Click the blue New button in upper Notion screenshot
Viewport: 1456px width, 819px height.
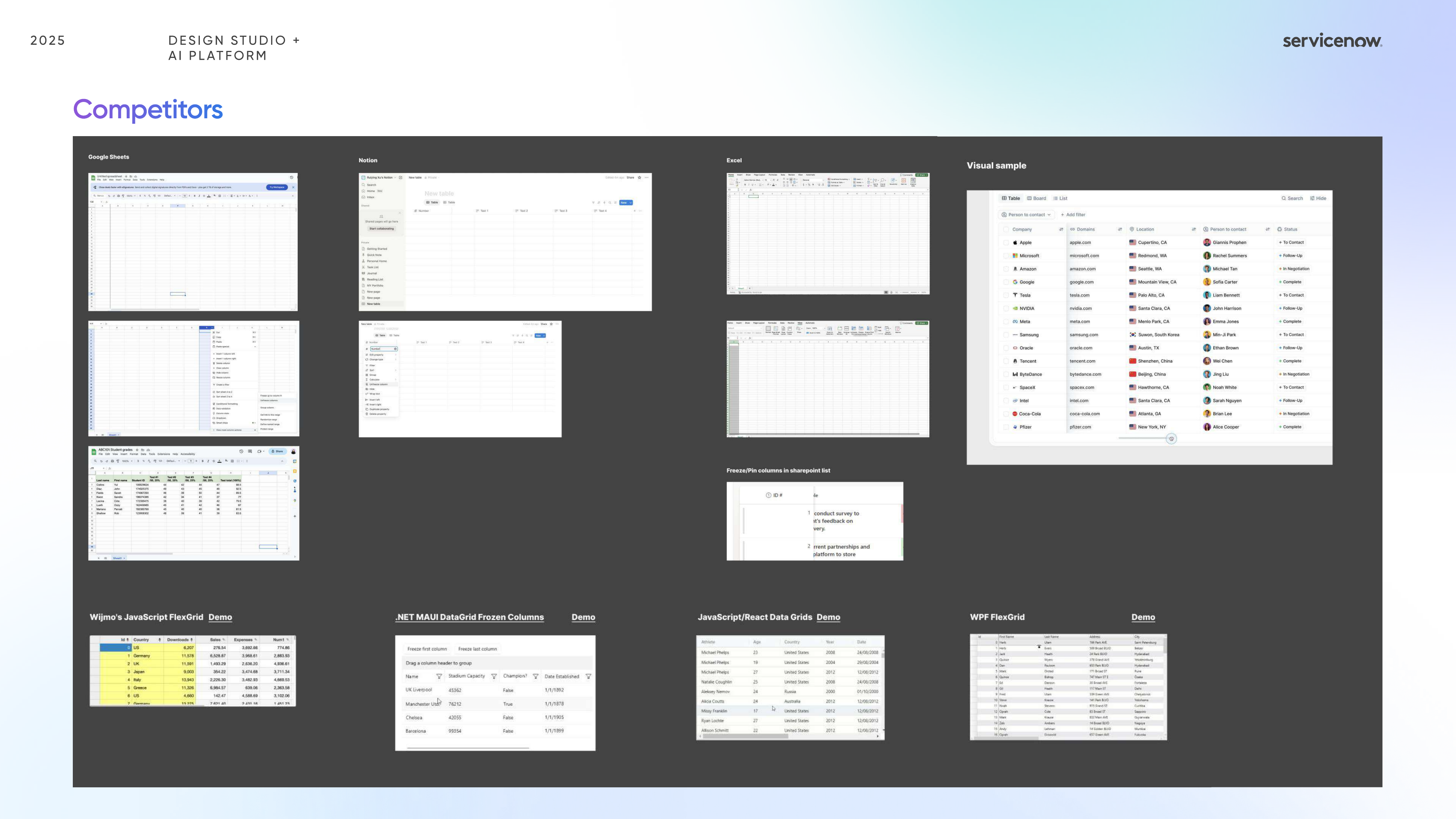624,202
